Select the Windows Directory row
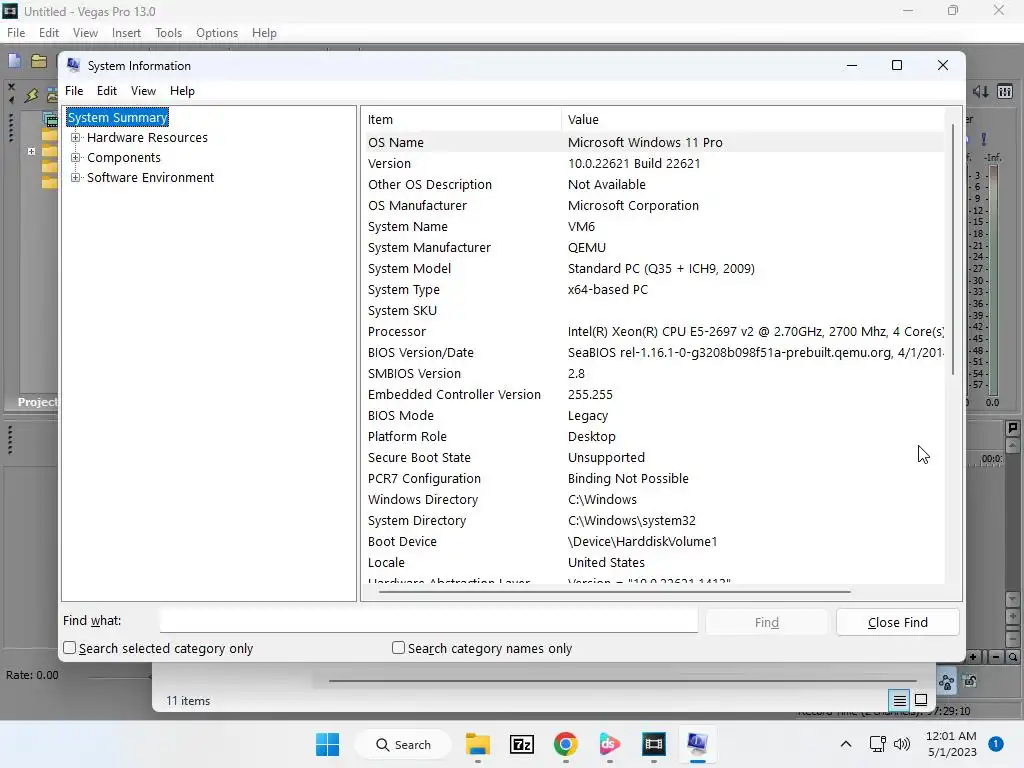The width and height of the screenshot is (1024, 768). click(x=654, y=500)
